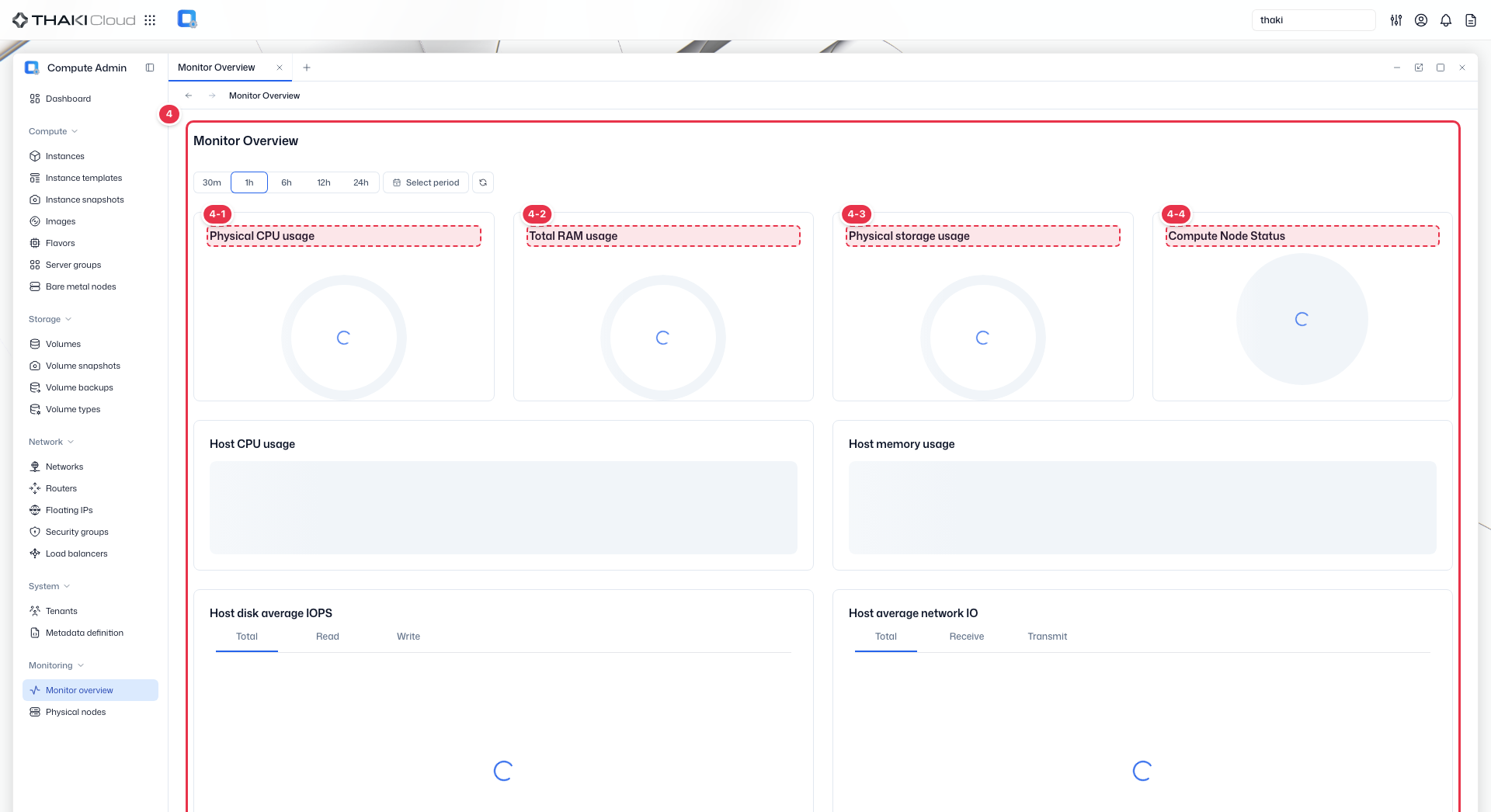Open the document icon in the top bar

[1471, 20]
